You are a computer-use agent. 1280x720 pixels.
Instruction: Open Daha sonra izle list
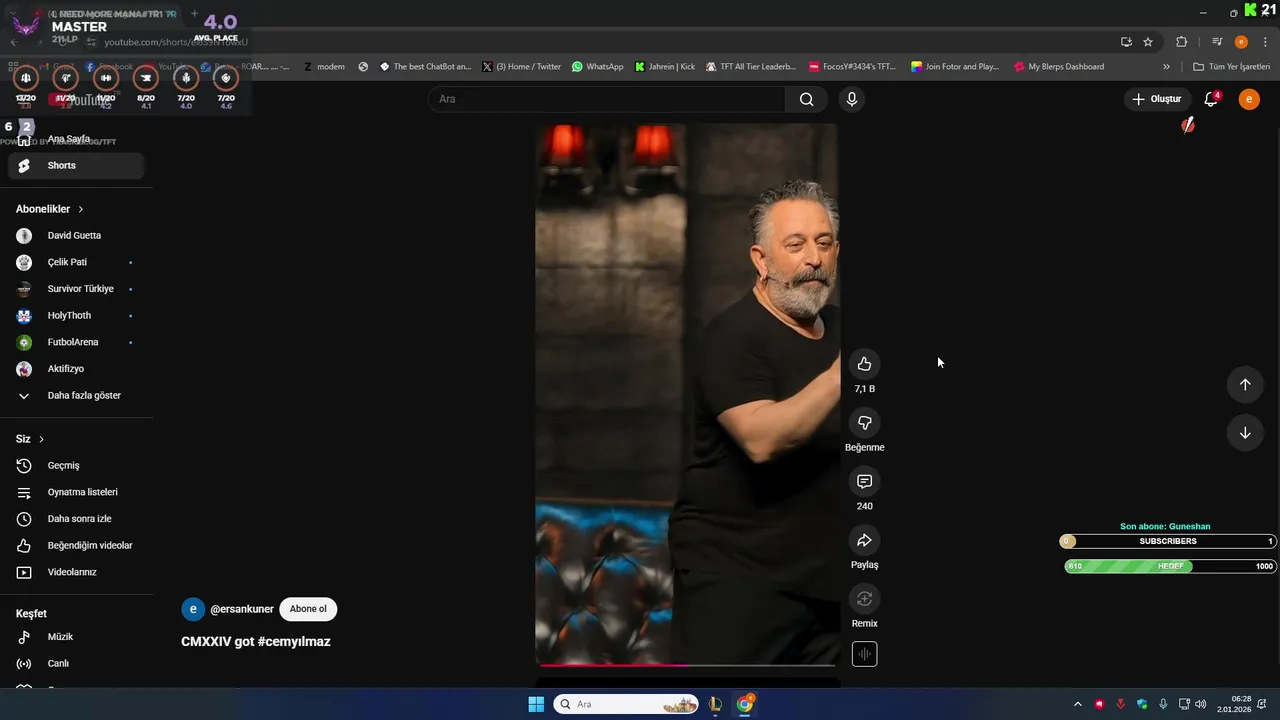pyautogui.click(x=76, y=519)
